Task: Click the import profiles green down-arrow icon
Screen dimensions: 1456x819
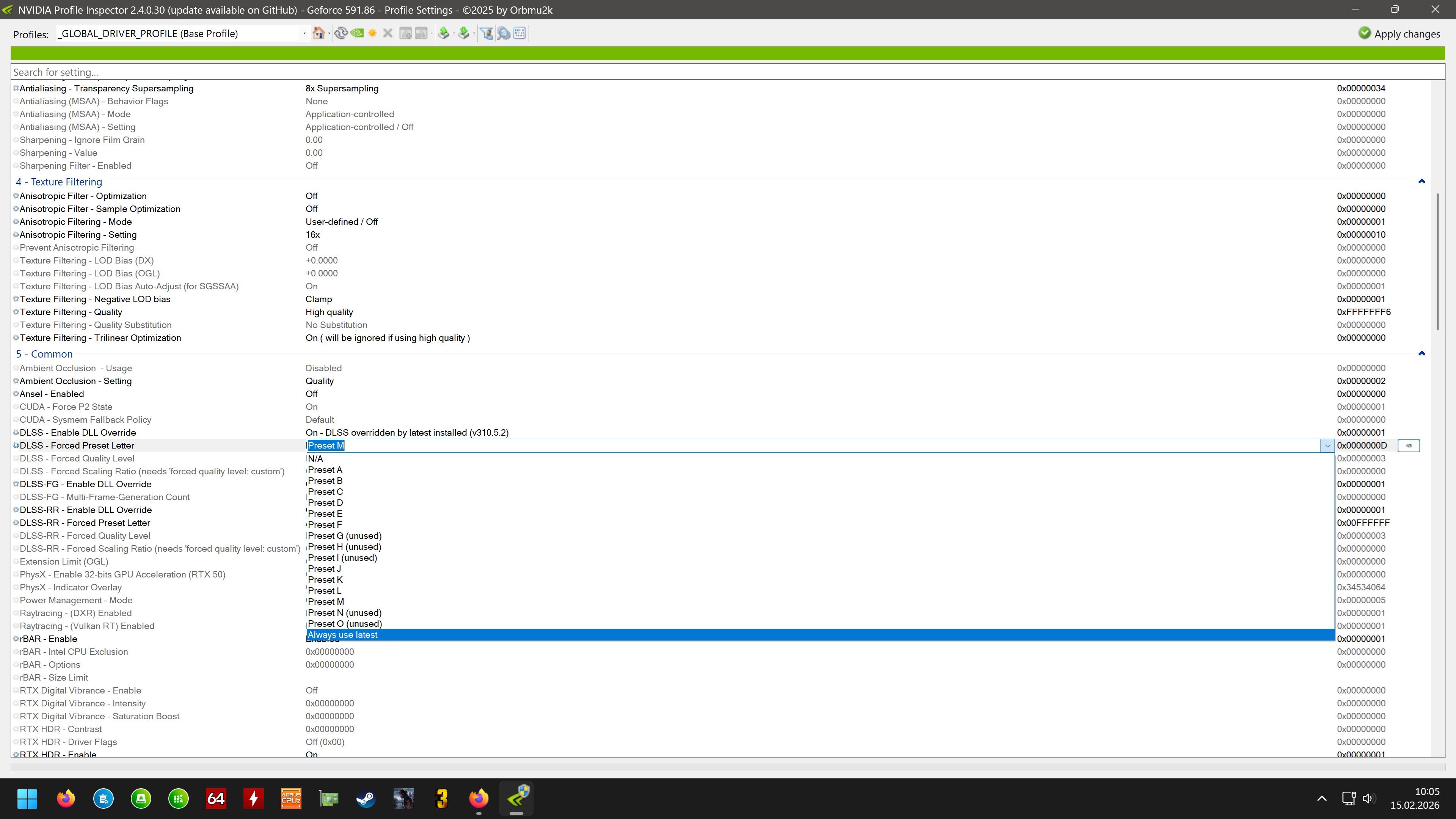Action: click(x=464, y=33)
